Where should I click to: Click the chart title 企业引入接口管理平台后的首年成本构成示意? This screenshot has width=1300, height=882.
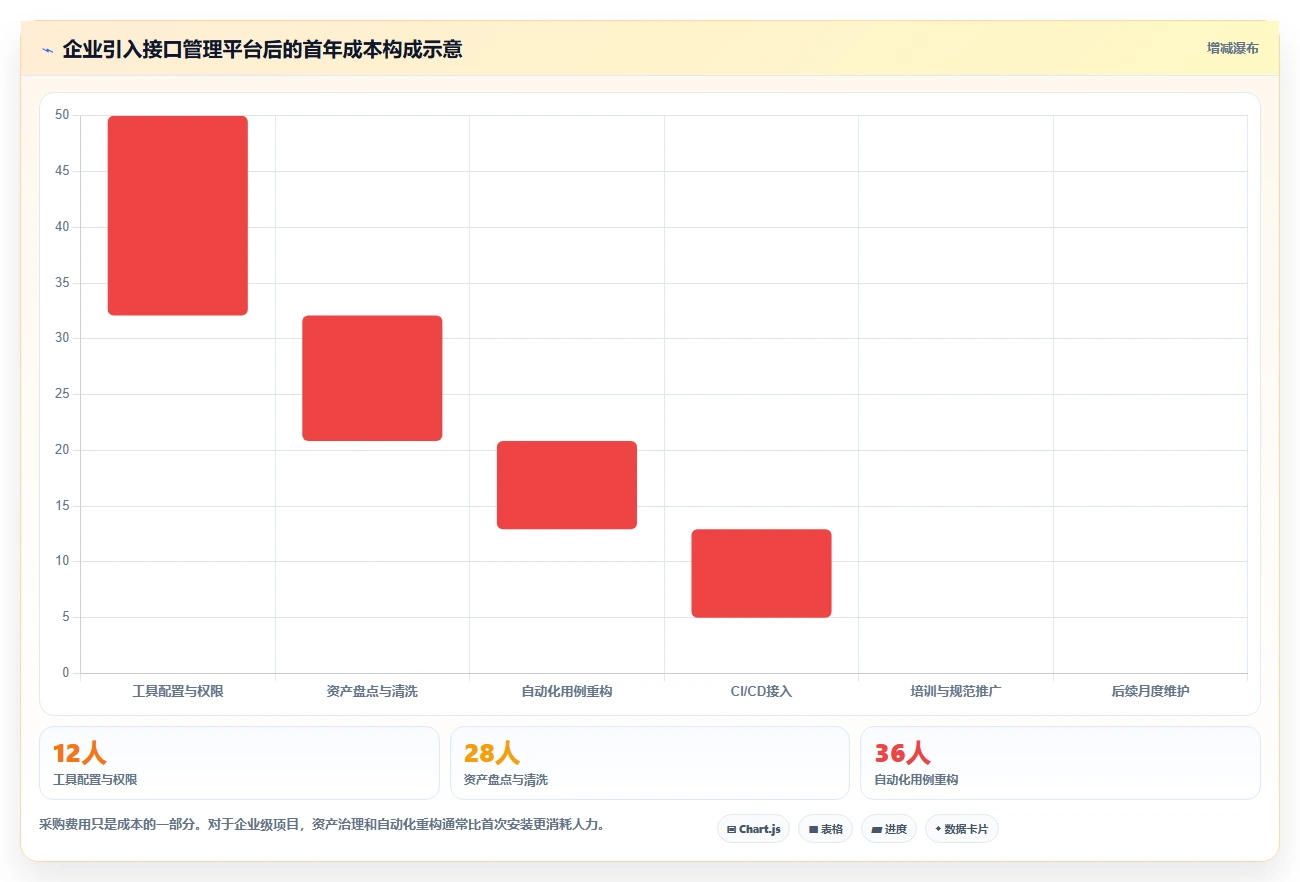click(262, 49)
